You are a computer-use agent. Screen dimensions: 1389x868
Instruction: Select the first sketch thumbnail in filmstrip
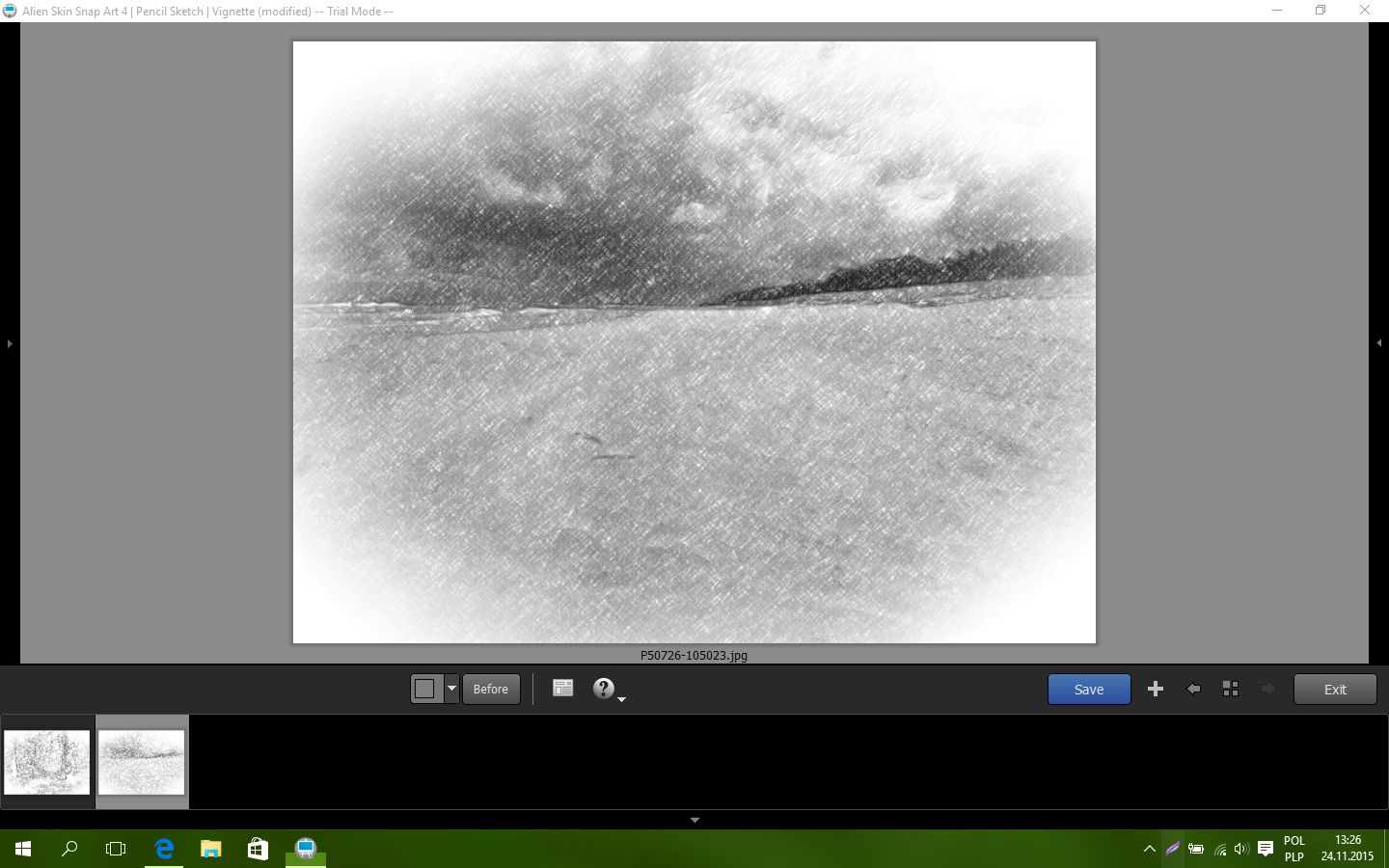pyautogui.click(x=46, y=762)
